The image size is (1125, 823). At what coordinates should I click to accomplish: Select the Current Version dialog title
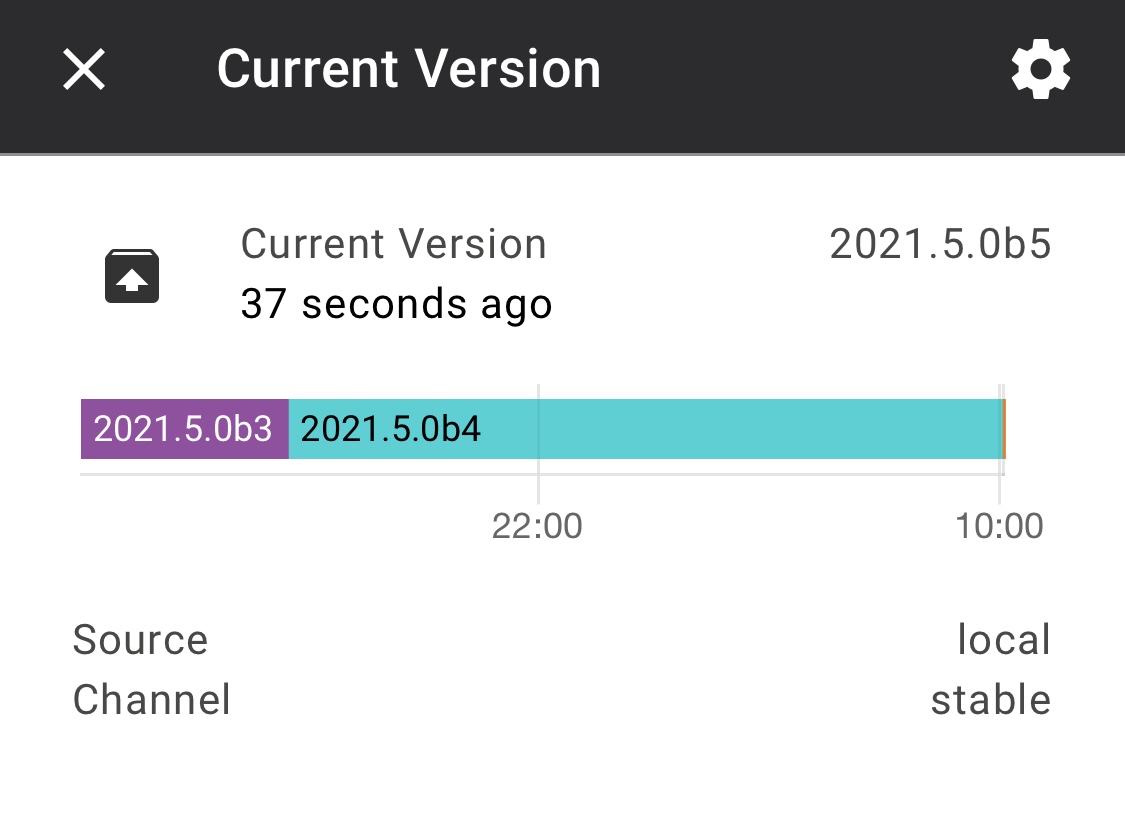pos(409,68)
